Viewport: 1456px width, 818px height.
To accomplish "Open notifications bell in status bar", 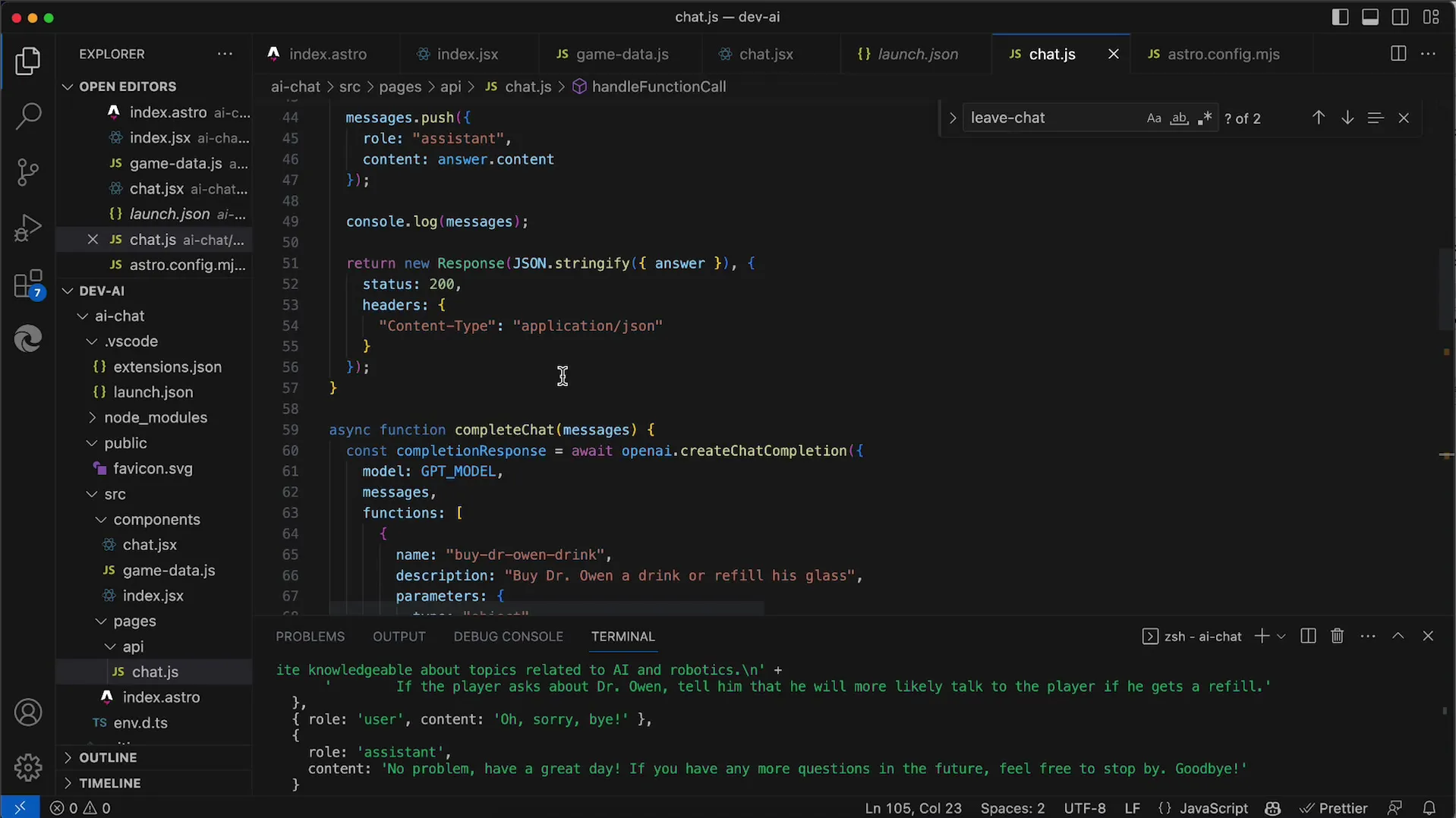I will 1429,808.
